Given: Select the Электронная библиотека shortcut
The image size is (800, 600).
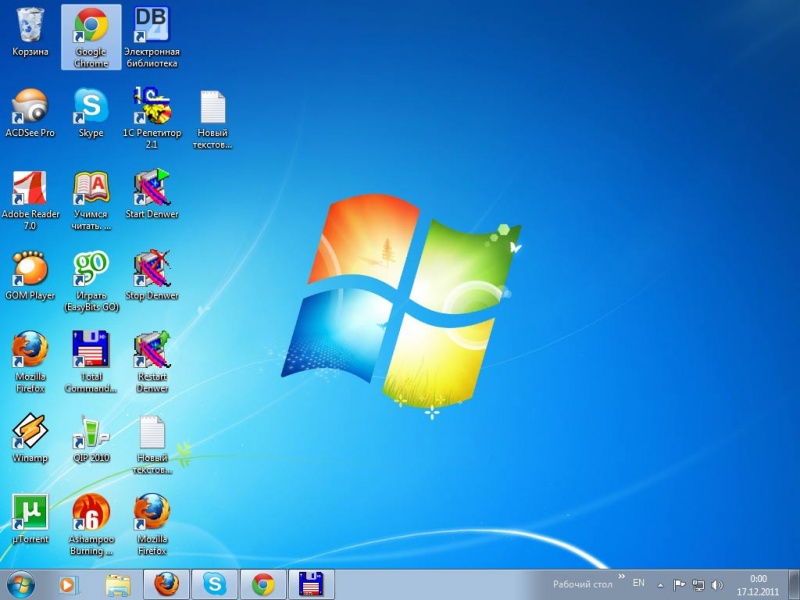Looking at the screenshot, I should click(x=152, y=25).
